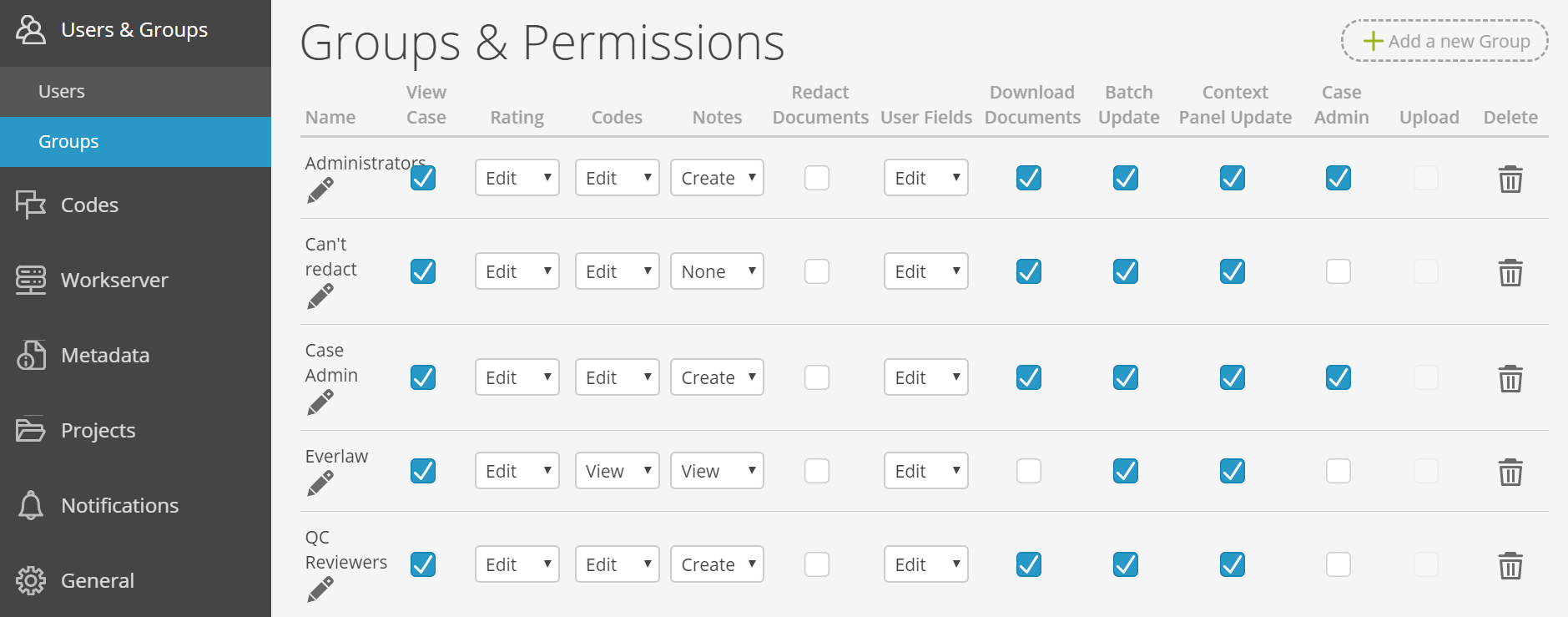
Task: Open Notes dropdown for Everlaw group
Action: tap(718, 471)
